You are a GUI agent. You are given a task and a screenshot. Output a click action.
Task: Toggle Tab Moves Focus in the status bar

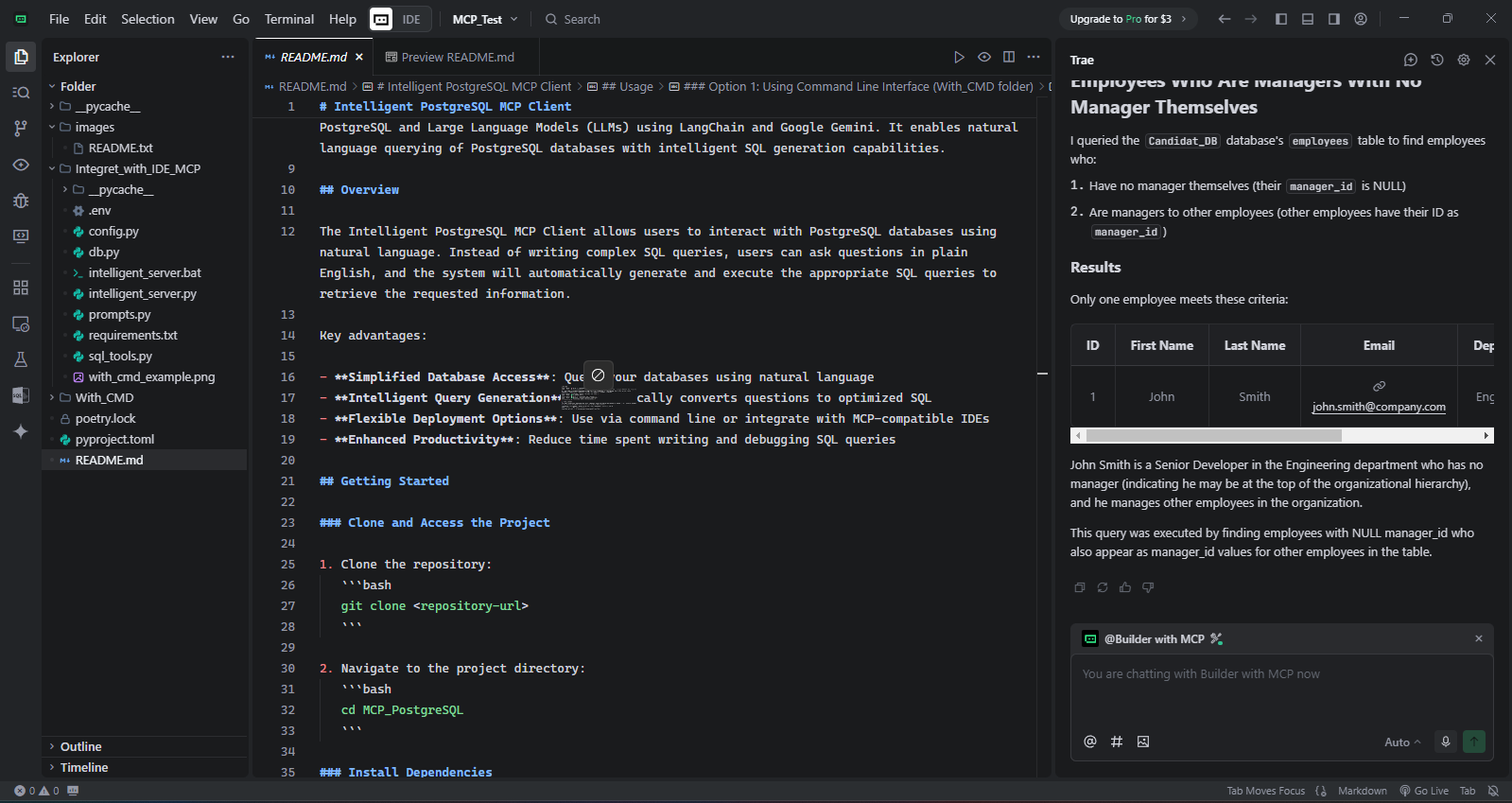1265,791
